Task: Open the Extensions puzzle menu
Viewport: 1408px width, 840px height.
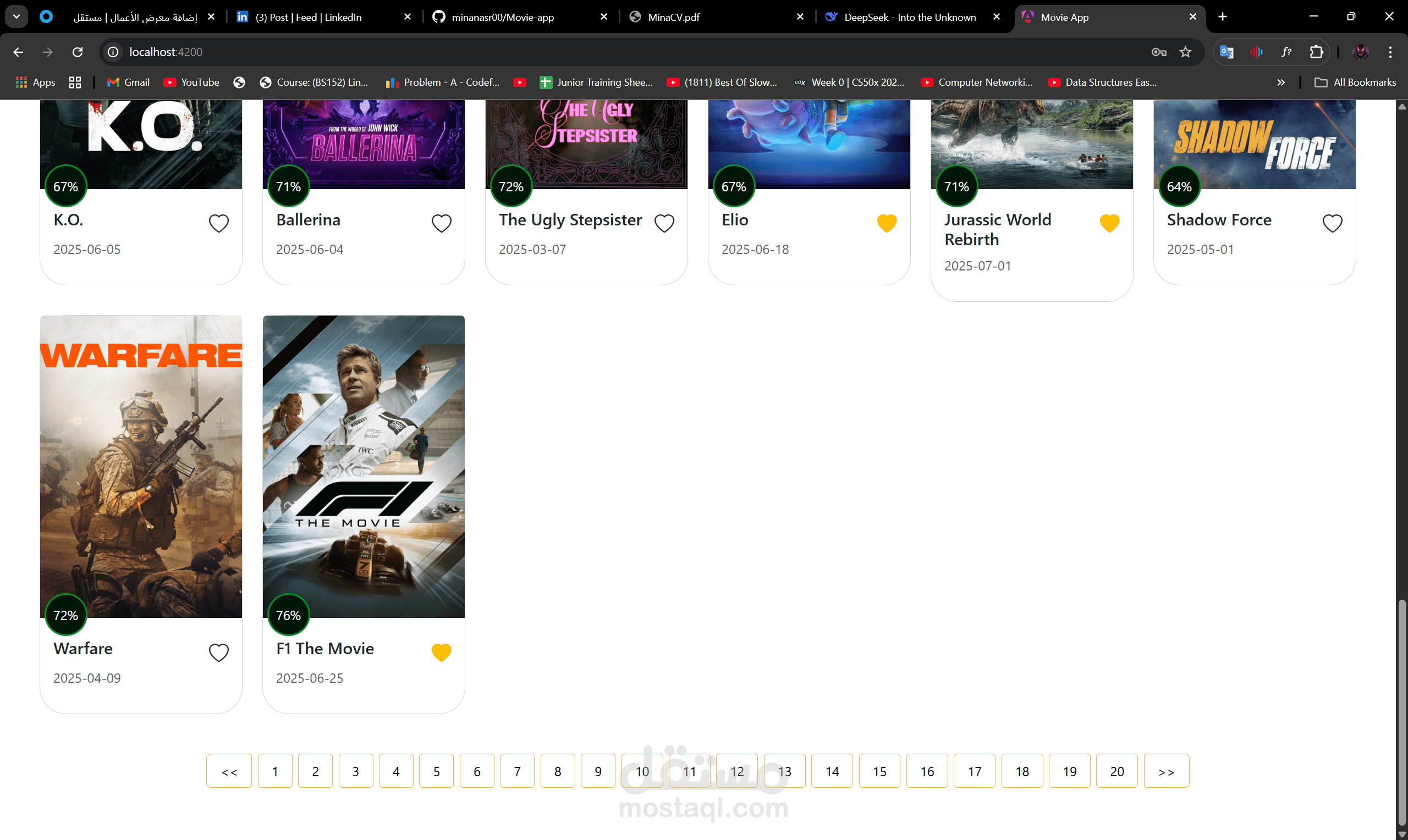Action: [1316, 52]
